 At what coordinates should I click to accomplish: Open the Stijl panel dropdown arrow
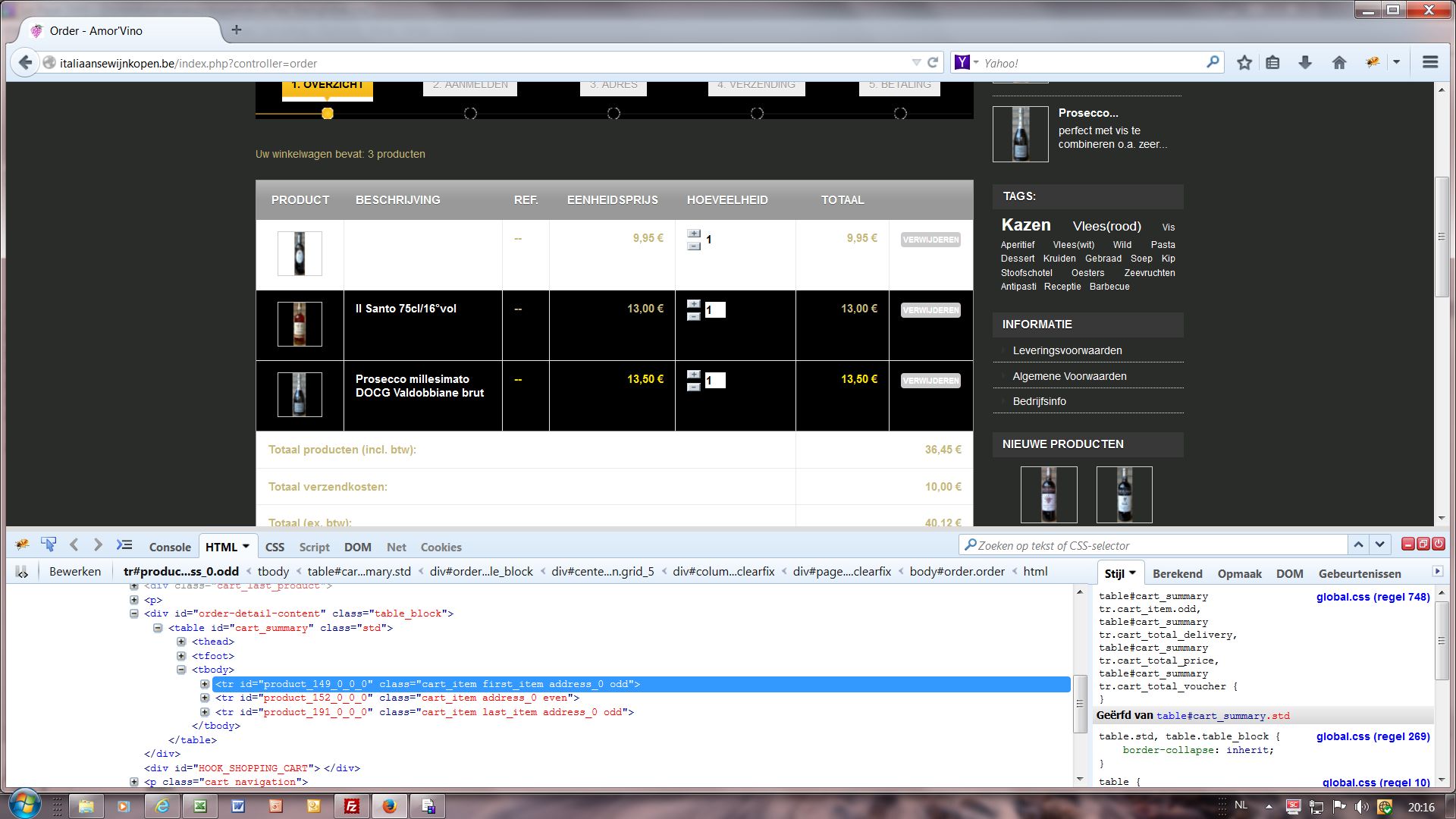click(1132, 573)
